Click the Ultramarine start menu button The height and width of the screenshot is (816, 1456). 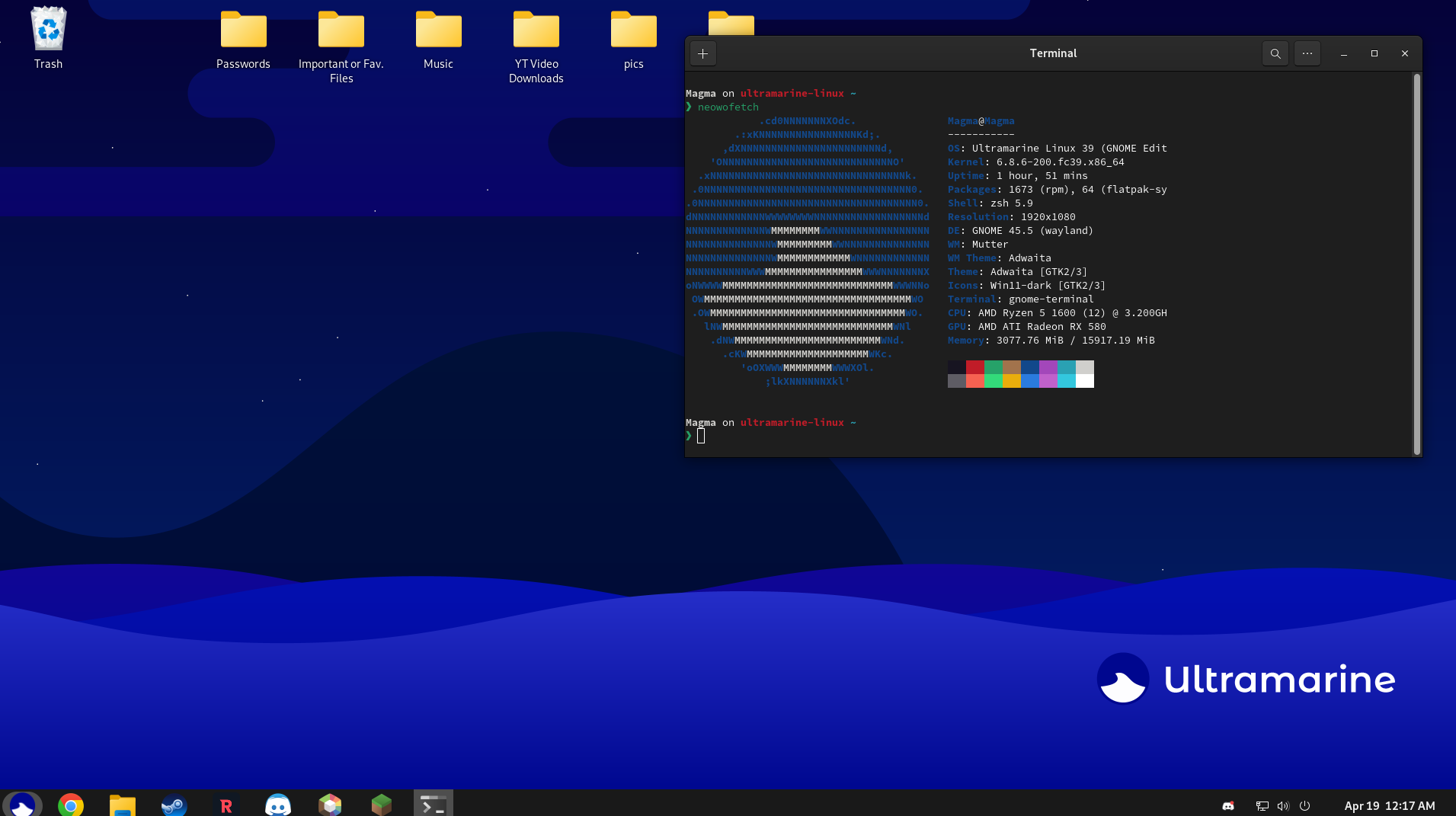click(x=23, y=805)
